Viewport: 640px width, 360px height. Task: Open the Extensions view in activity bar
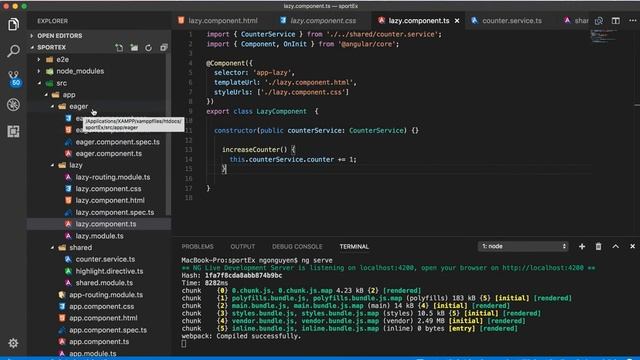point(13,131)
